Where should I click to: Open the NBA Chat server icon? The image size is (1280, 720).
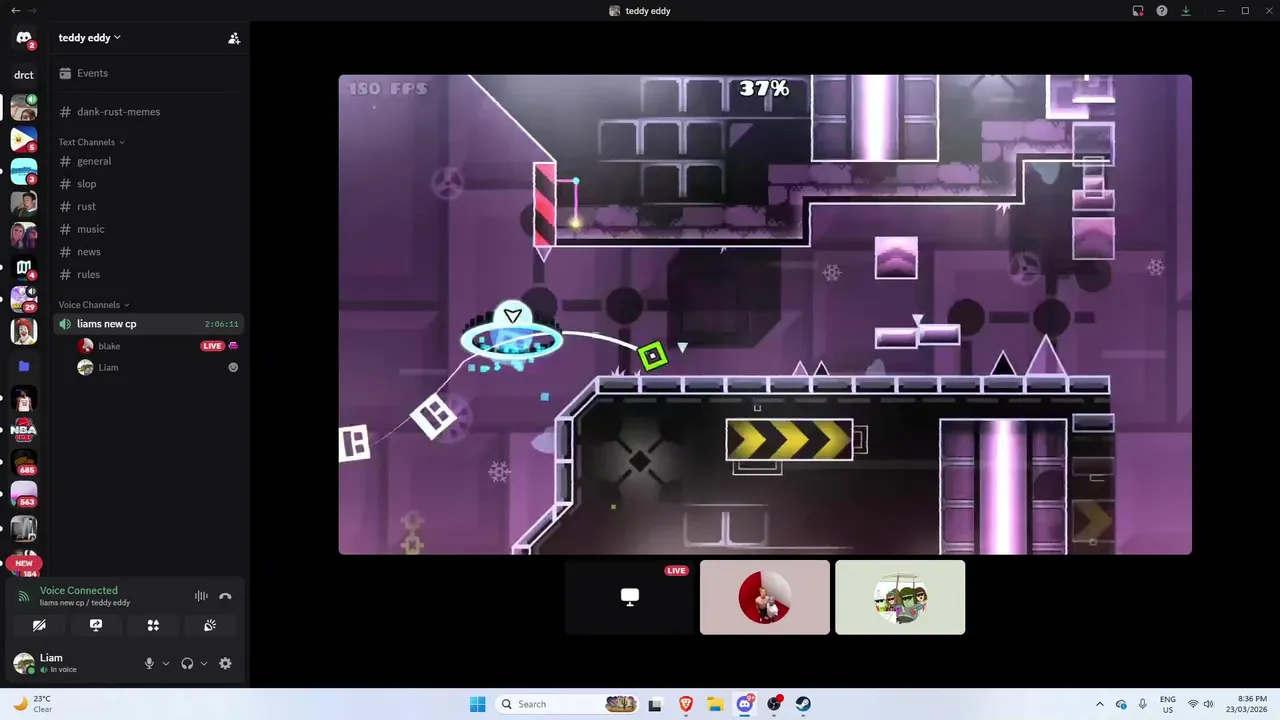(24, 430)
